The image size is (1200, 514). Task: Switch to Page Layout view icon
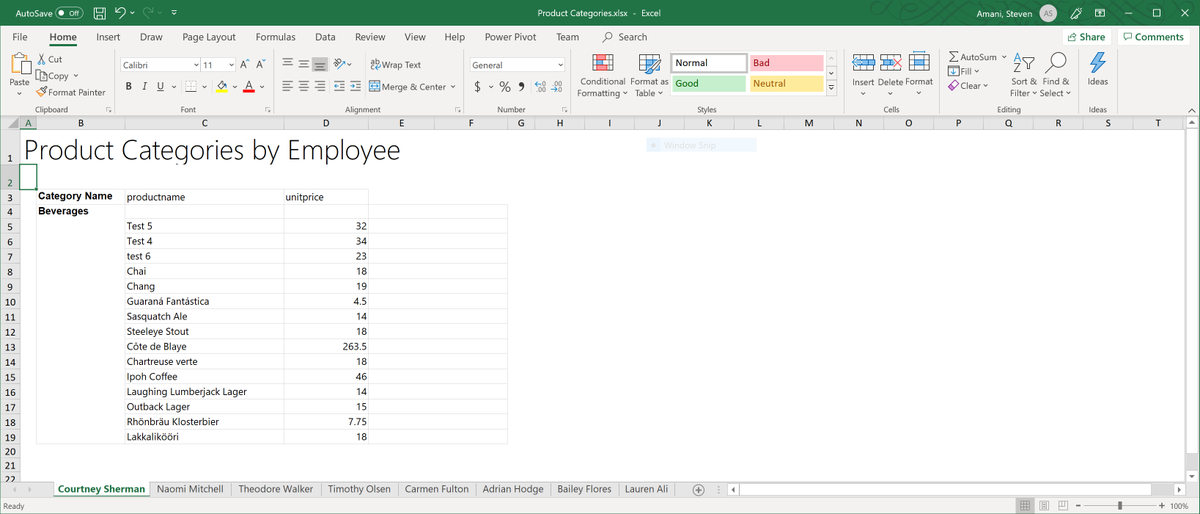(x=1042, y=505)
